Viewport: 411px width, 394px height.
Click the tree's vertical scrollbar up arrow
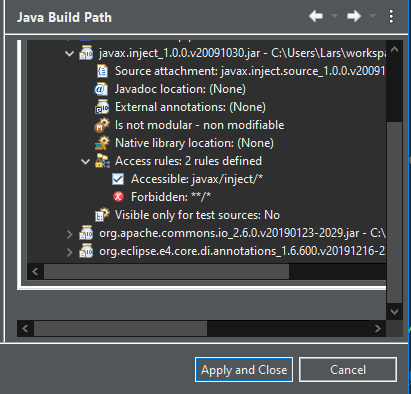(x=395, y=49)
